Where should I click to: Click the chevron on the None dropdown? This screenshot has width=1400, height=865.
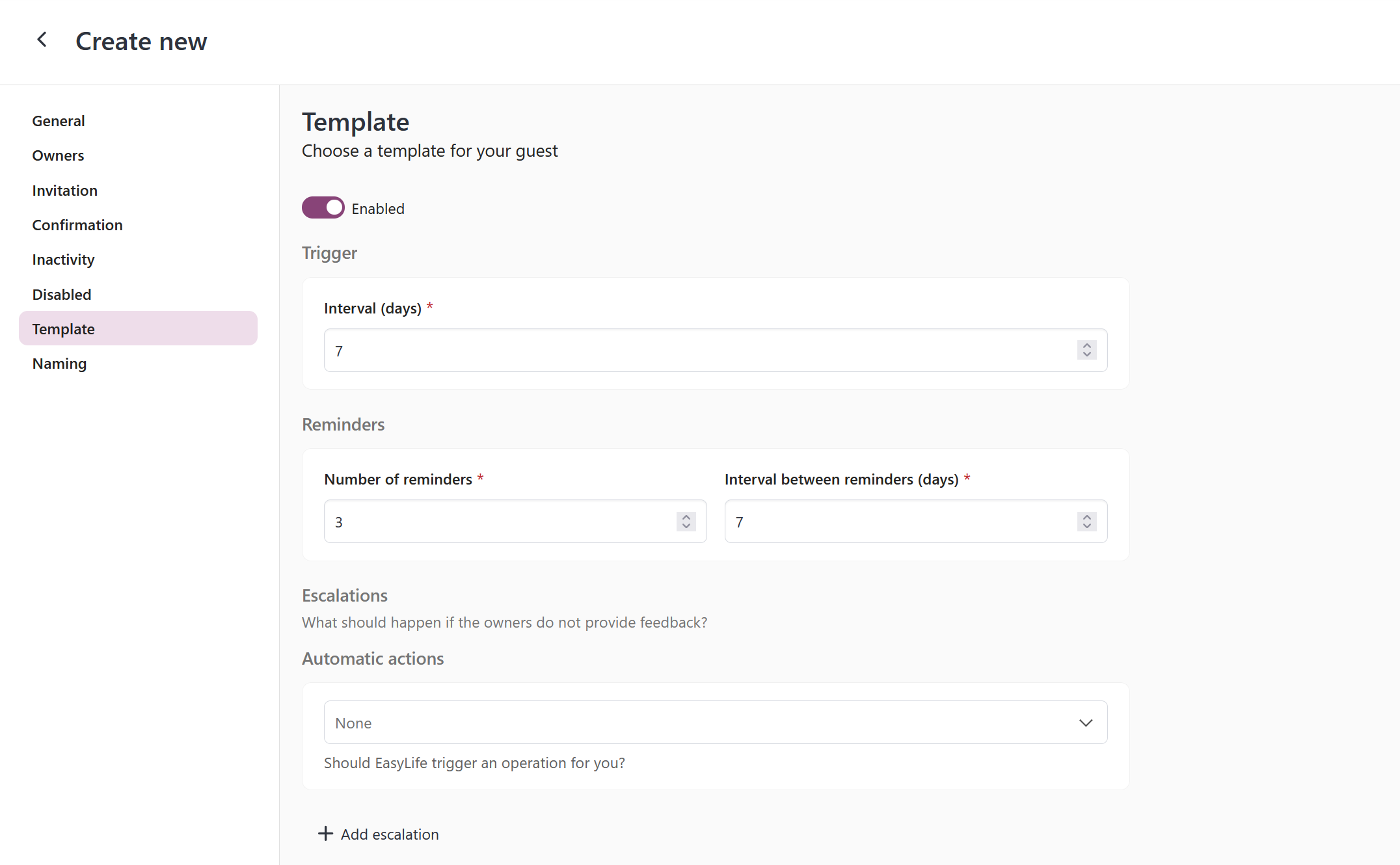pyautogui.click(x=1085, y=722)
